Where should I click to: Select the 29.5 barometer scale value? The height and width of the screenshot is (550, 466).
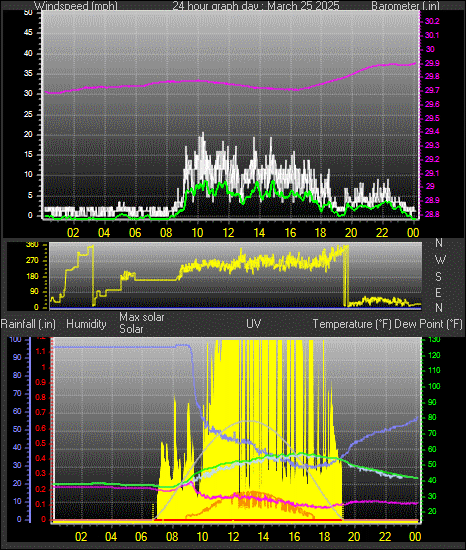(432, 118)
